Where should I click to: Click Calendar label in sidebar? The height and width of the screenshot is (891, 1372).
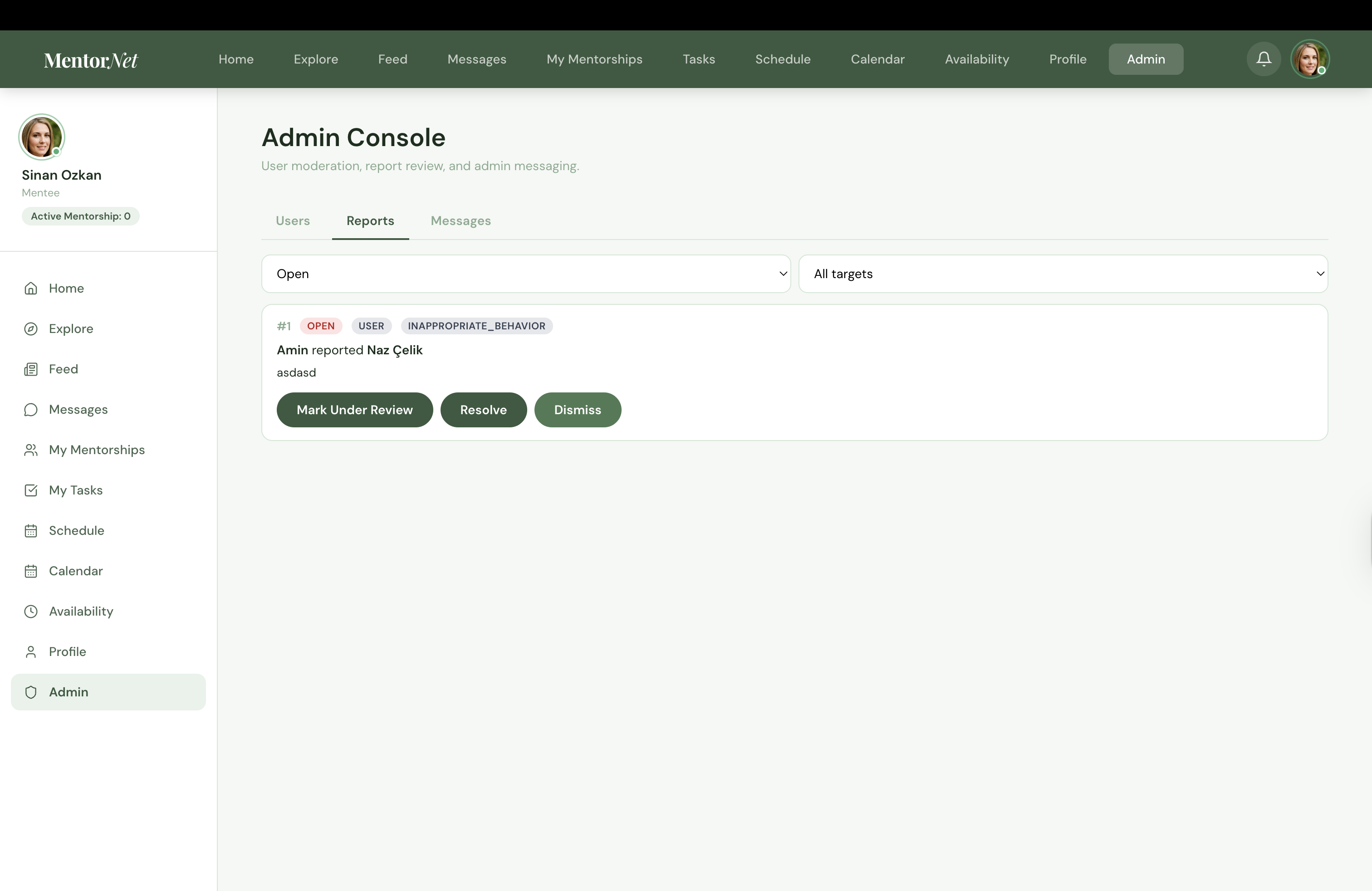[x=75, y=571]
